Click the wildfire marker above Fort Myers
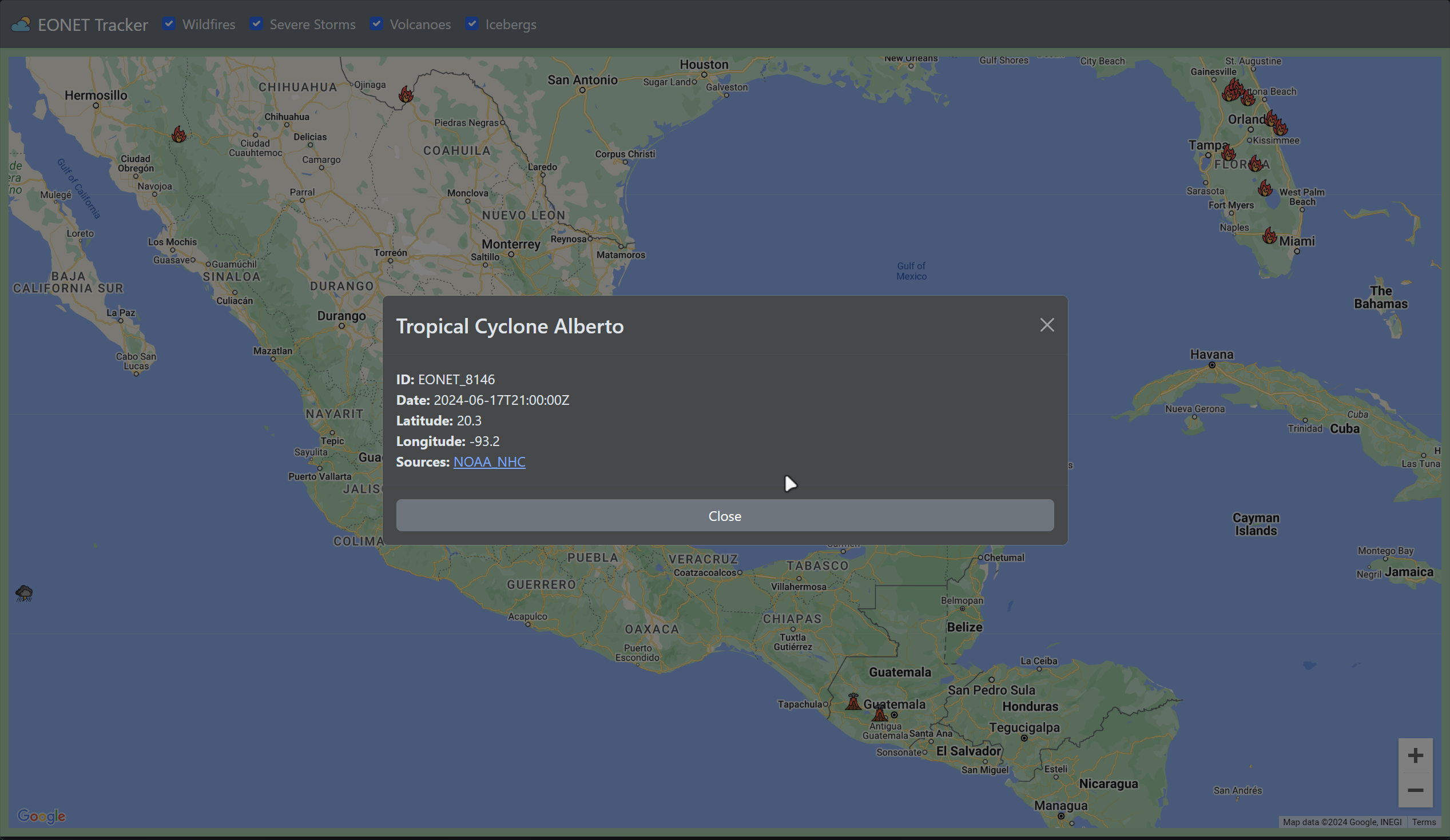 click(x=1265, y=188)
